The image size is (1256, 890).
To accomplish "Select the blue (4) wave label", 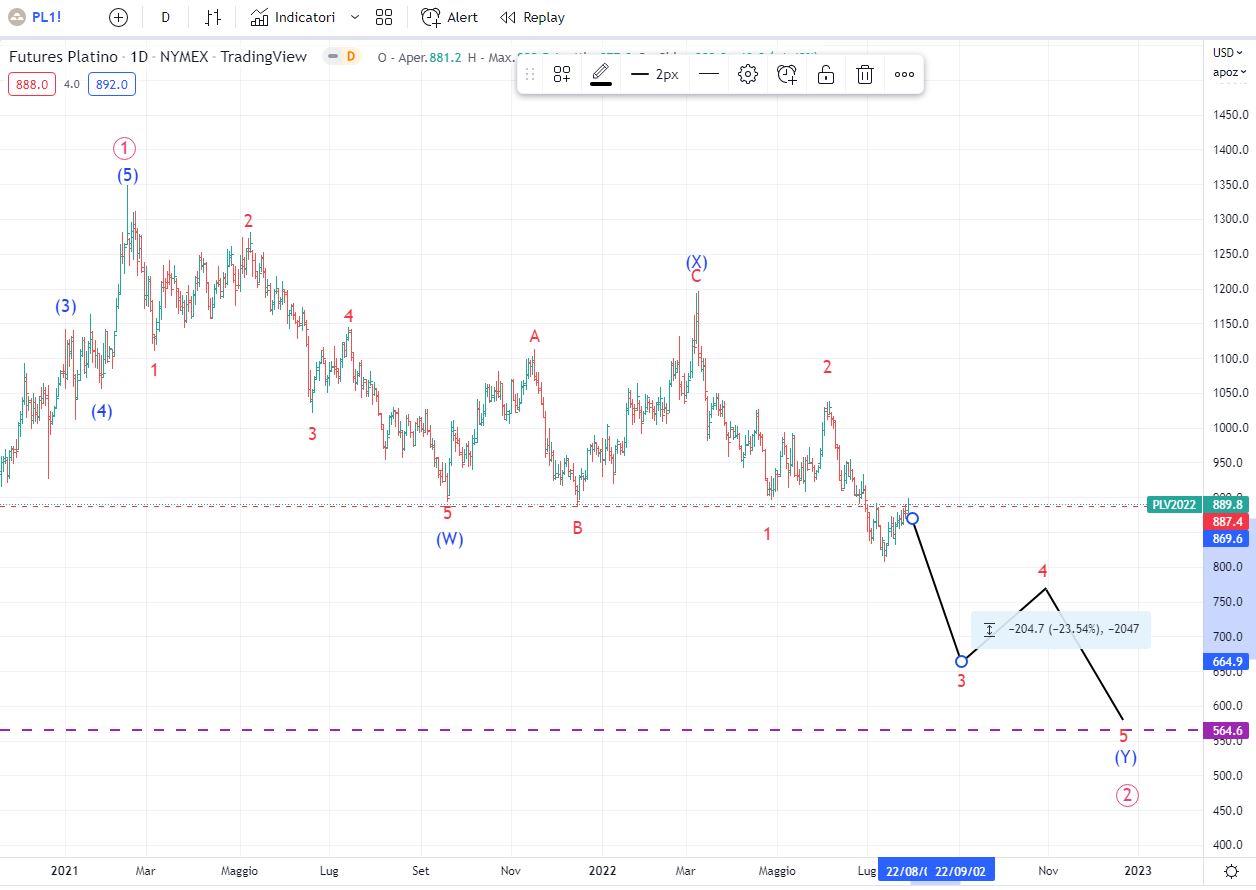I will pyautogui.click(x=102, y=411).
